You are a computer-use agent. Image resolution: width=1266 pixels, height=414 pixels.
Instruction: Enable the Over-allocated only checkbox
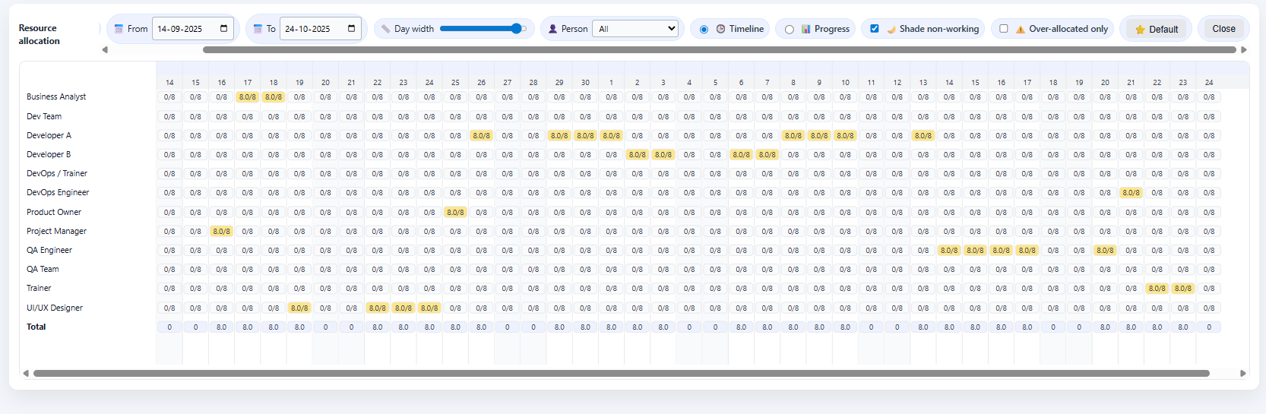(x=1004, y=29)
